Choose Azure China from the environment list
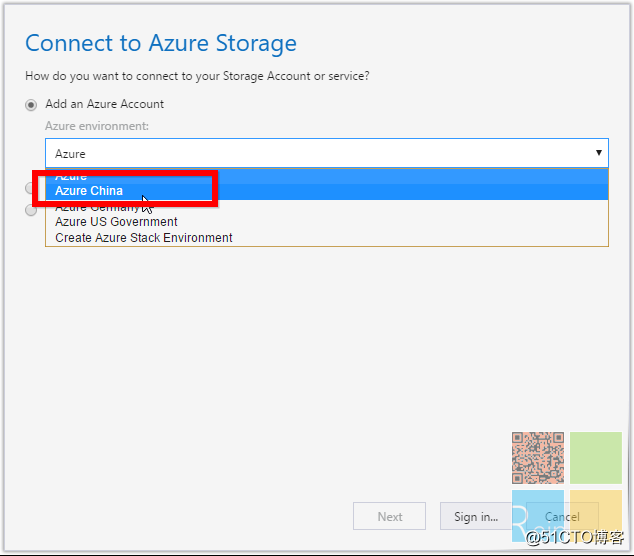Image resolution: width=634 pixels, height=556 pixels. point(327,191)
